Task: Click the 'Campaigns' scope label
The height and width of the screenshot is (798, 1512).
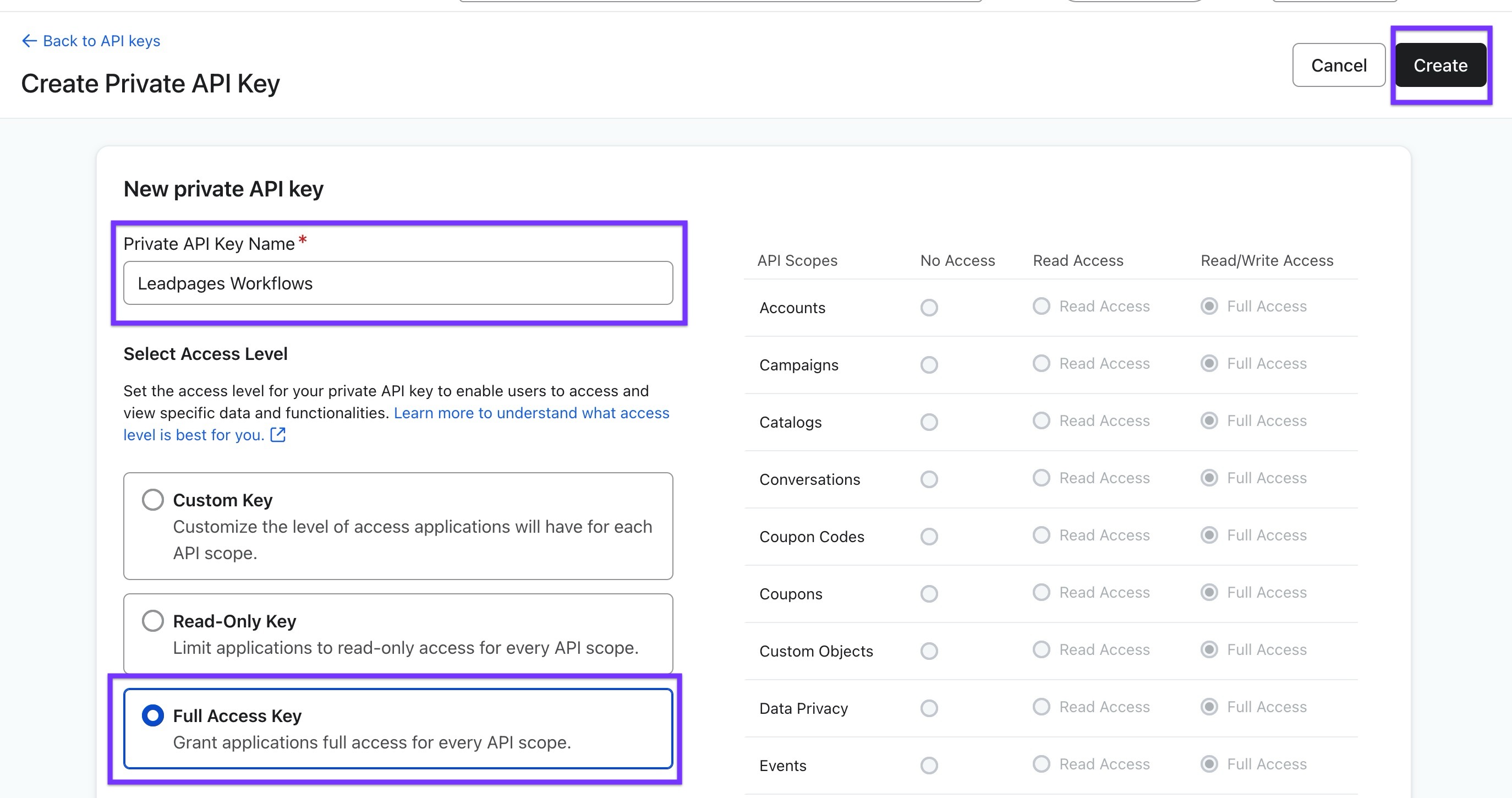Action: point(798,365)
